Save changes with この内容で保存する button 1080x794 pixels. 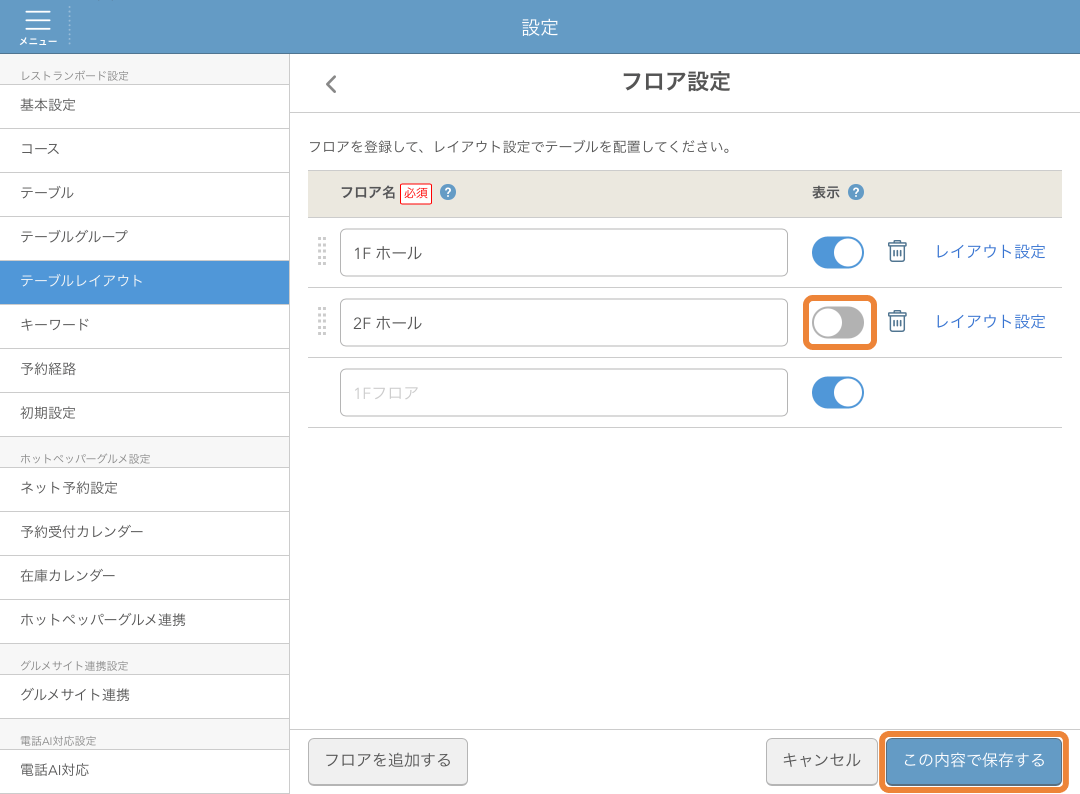coord(972,761)
